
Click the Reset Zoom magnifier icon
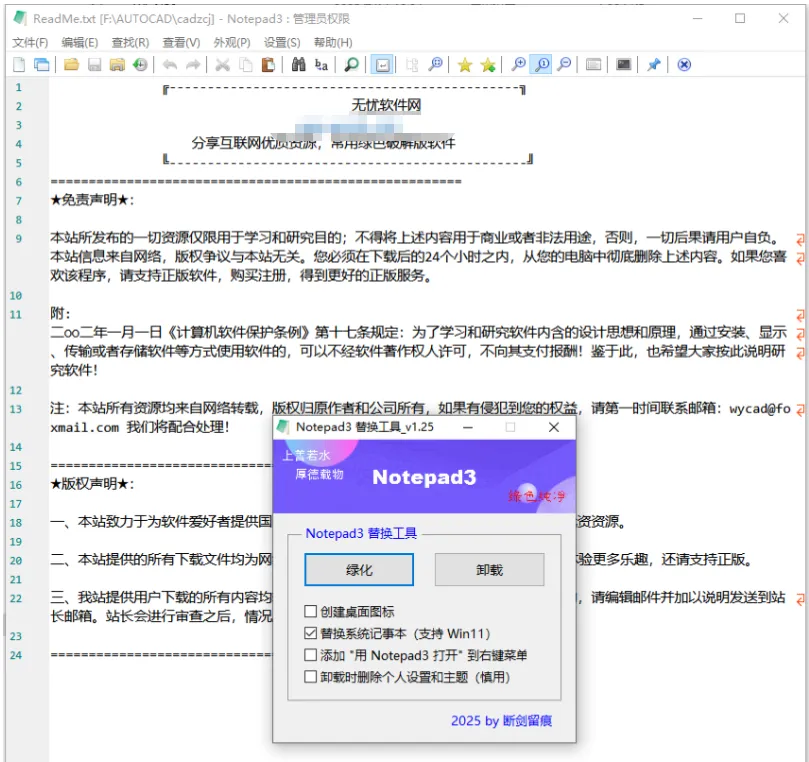click(542, 64)
